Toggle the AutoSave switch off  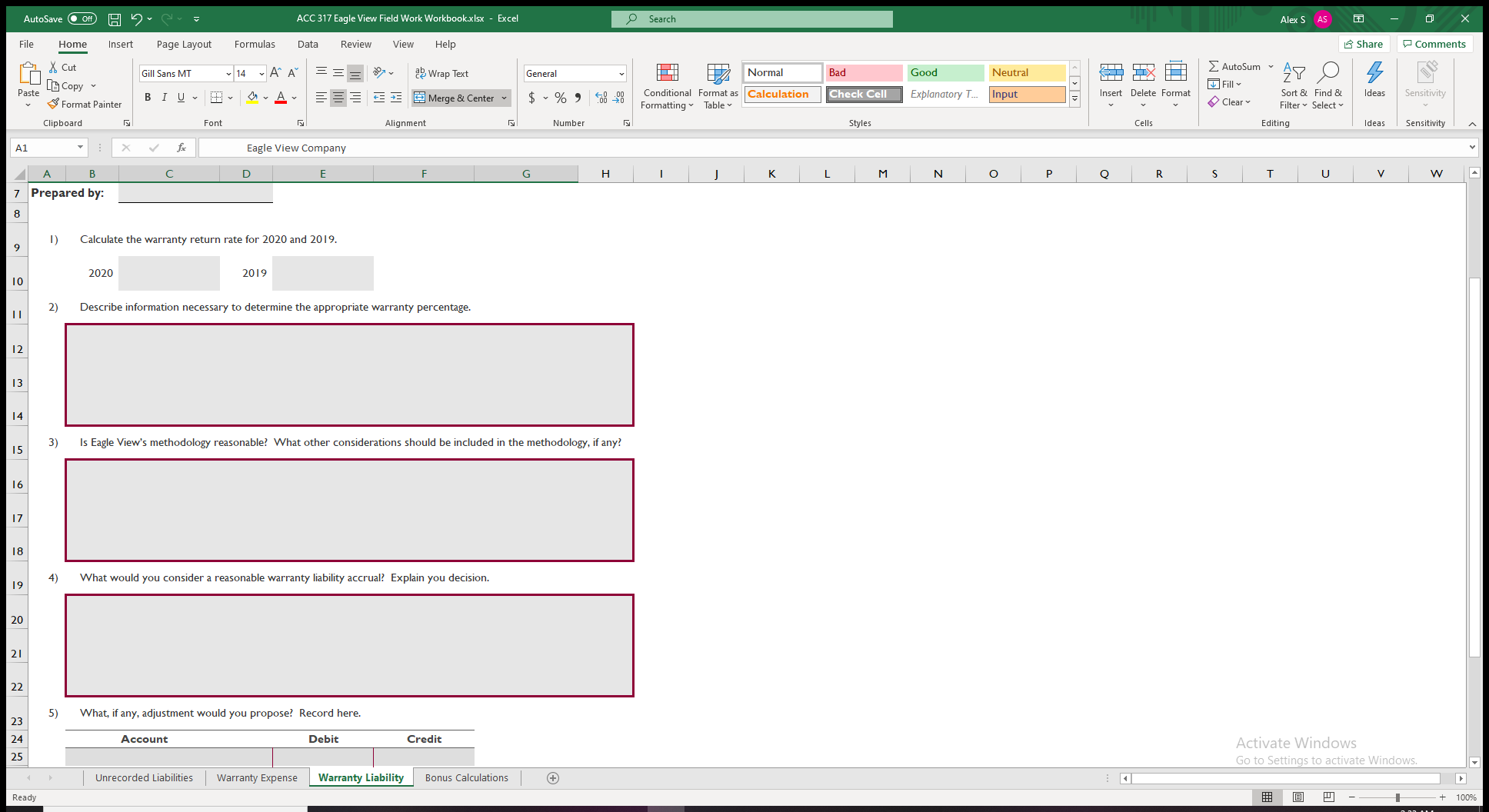coord(80,18)
